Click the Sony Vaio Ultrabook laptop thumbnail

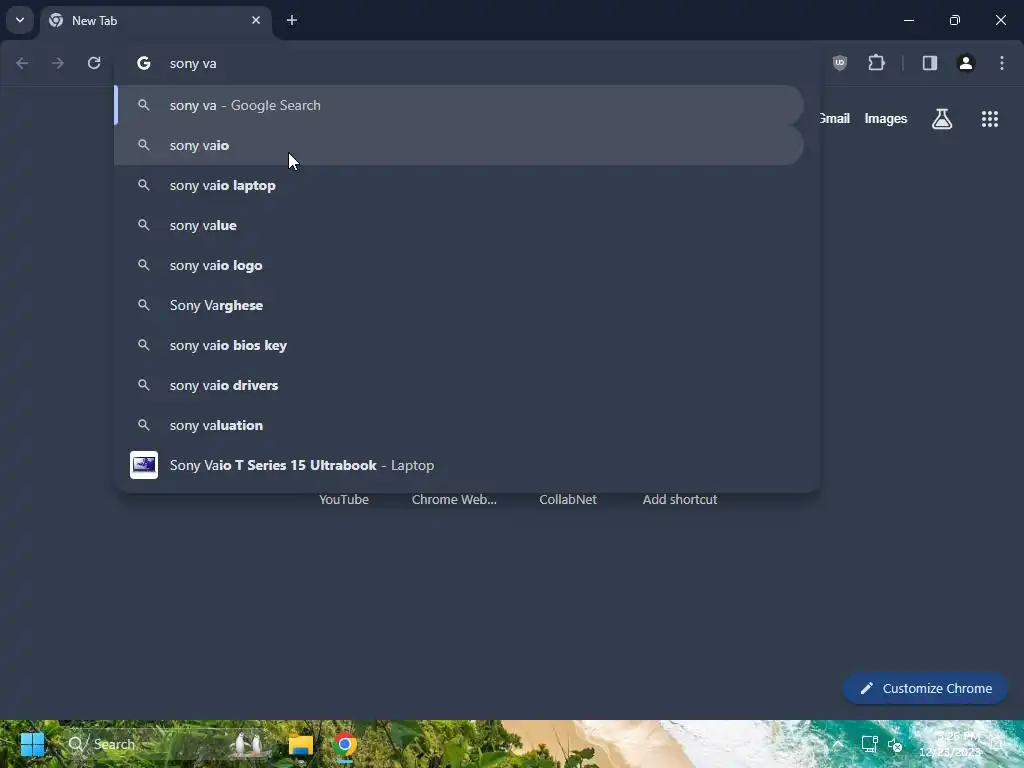pyautogui.click(x=144, y=465)
